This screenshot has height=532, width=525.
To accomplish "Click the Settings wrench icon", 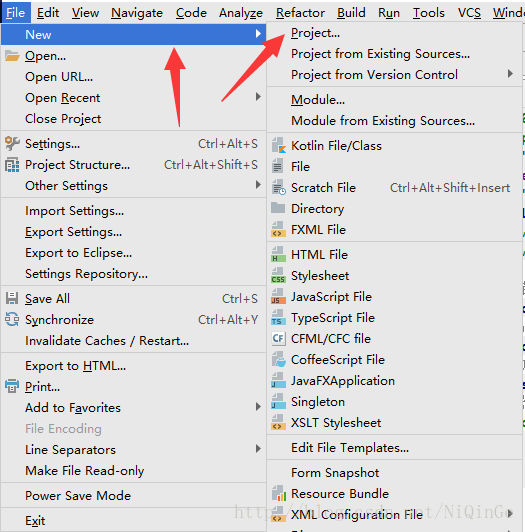I will (x=12, y=144).
